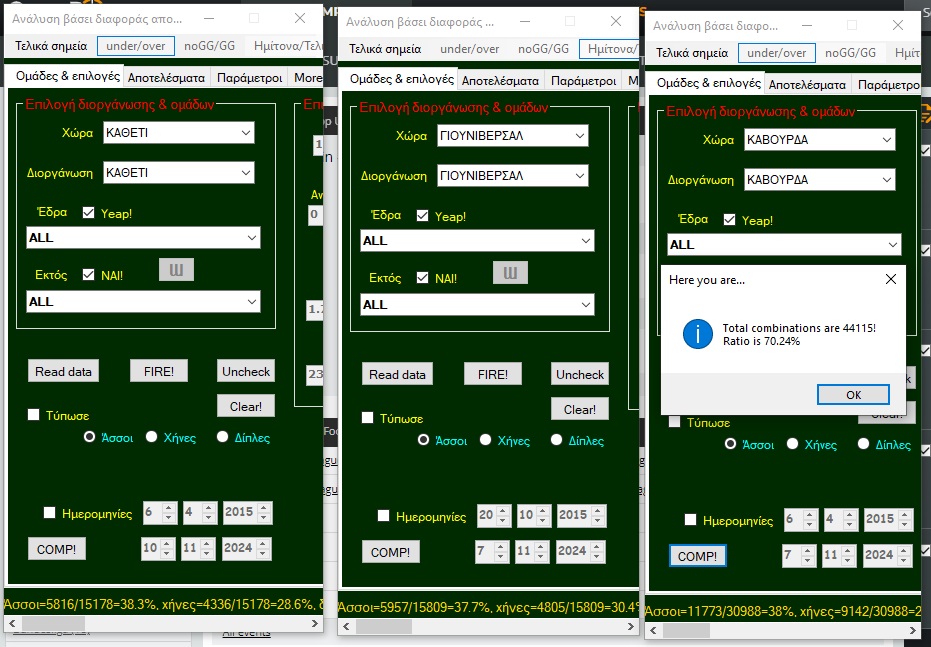The width and height of the screenshot is (931, 647).
Task: Run COMP! in the ΓΙΟΥΝΙΒΕΡΣΑΛ window
Action: 390,552
